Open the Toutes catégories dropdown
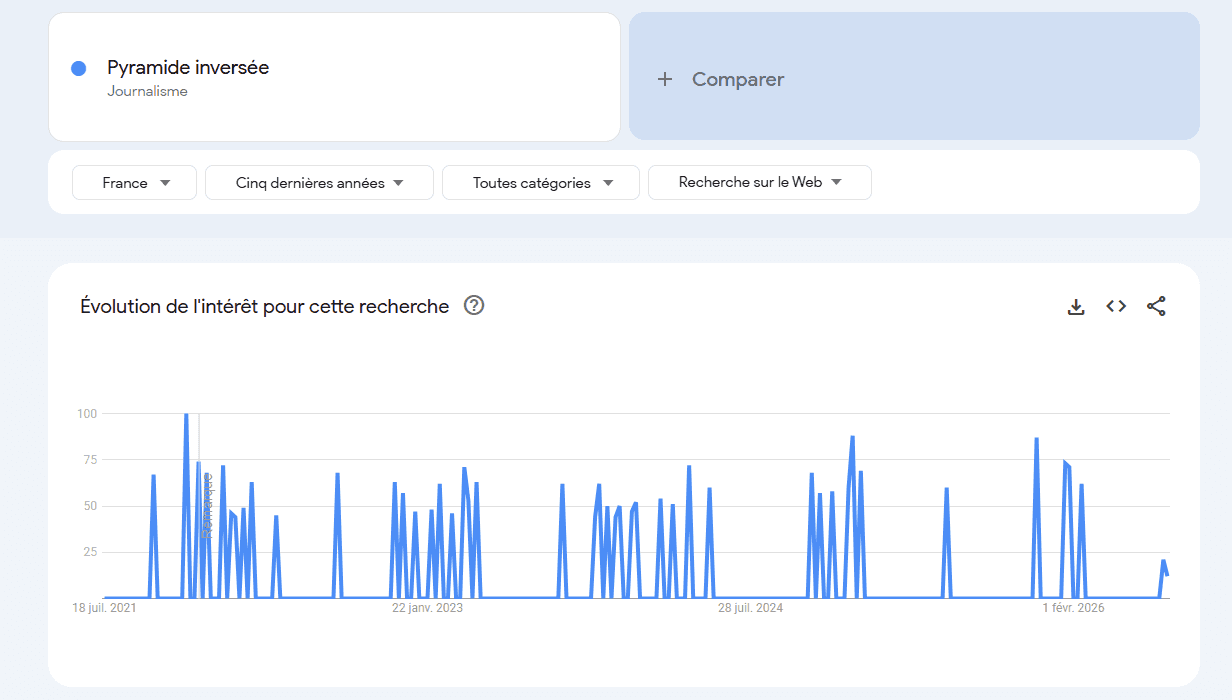Viewport: 1232px width, 700px height. [541, 183]
